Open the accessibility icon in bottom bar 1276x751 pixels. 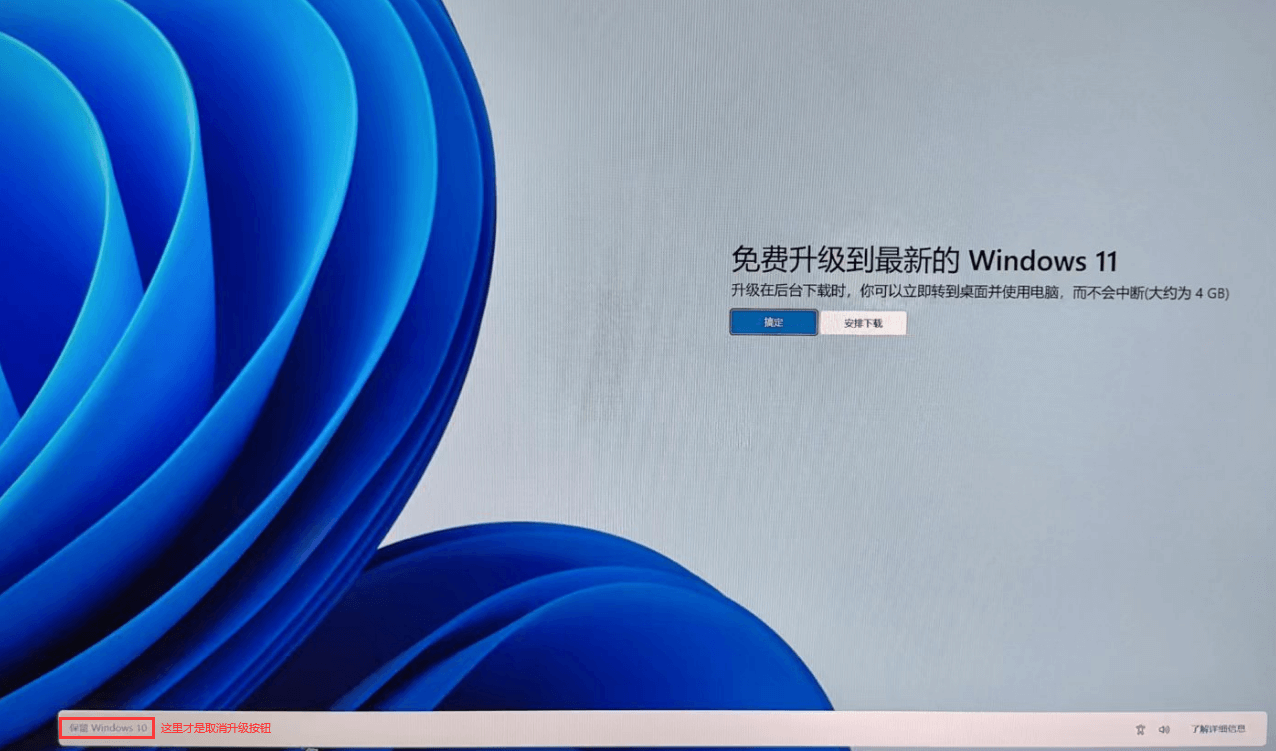tap(1141, 729)
